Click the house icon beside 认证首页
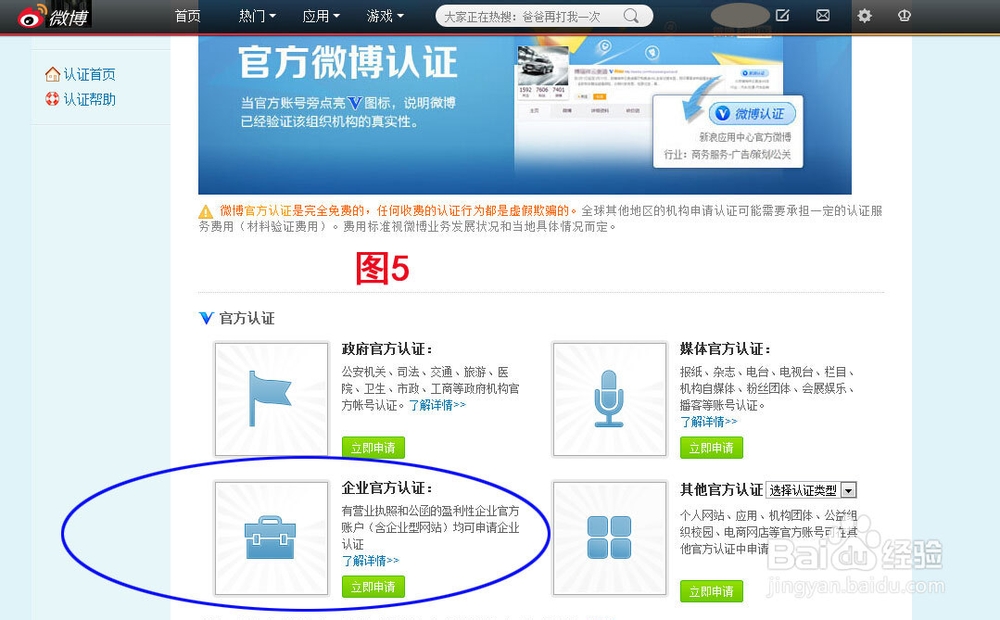 coord(52,75)
